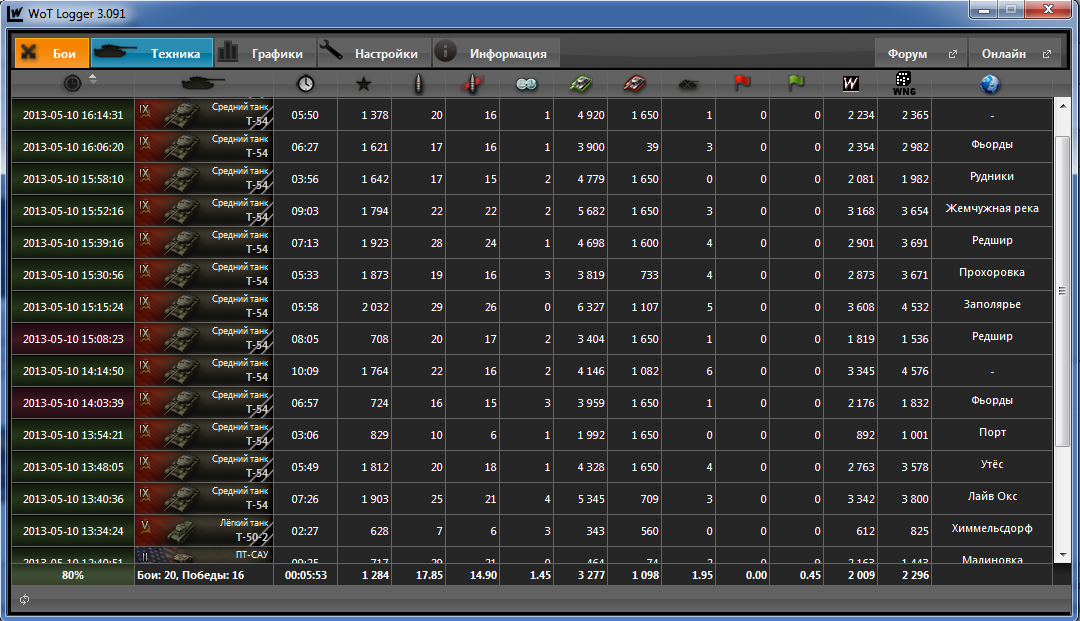Click the T-50-2 light tank thumbnail
Screen dimensions: 1080x621
tap(204, 531)
